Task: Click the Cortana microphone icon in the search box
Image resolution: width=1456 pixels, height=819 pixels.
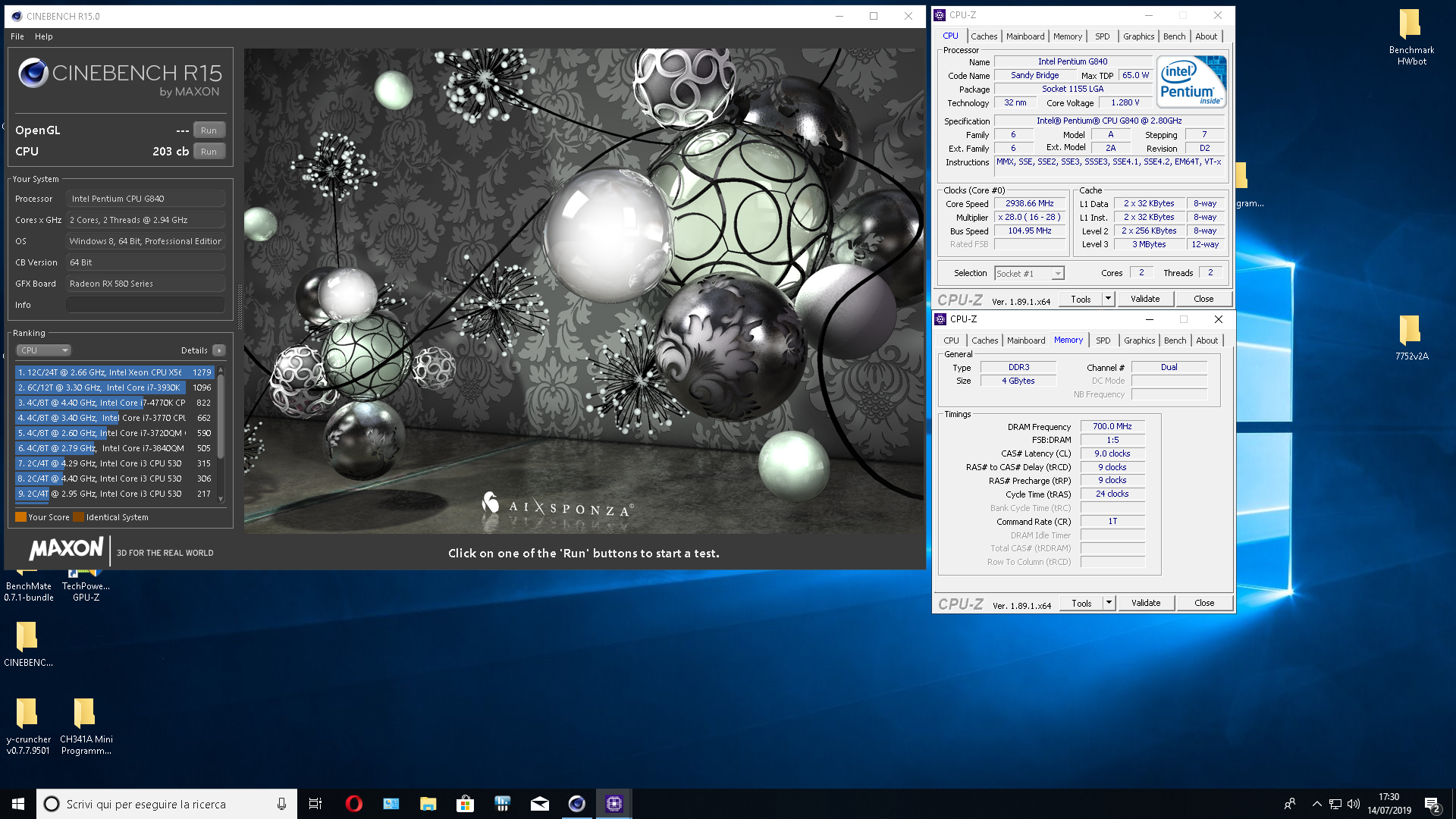Action: pyautogui.click(x=281, y=804)
